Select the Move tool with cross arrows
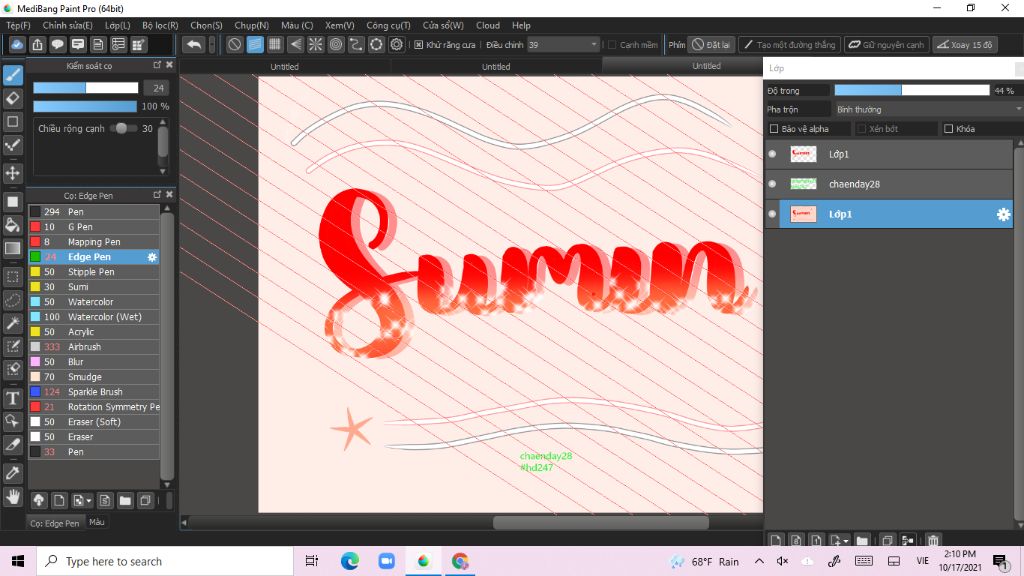 13,173
